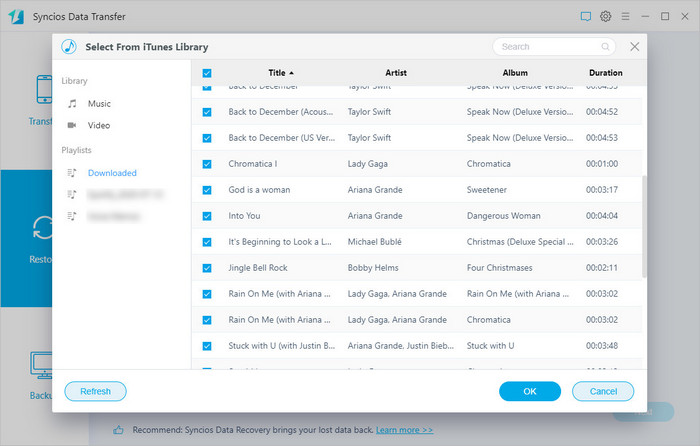Uncheck the God is a woman checkbox
This screenshot has width=700, height=446.
pos(207,190)
